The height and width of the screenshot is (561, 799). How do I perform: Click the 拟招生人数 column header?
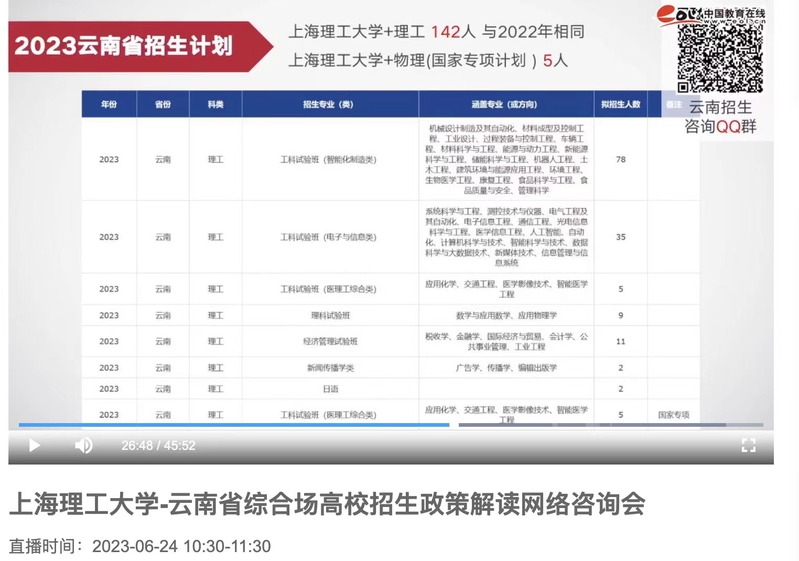(620, 104)
